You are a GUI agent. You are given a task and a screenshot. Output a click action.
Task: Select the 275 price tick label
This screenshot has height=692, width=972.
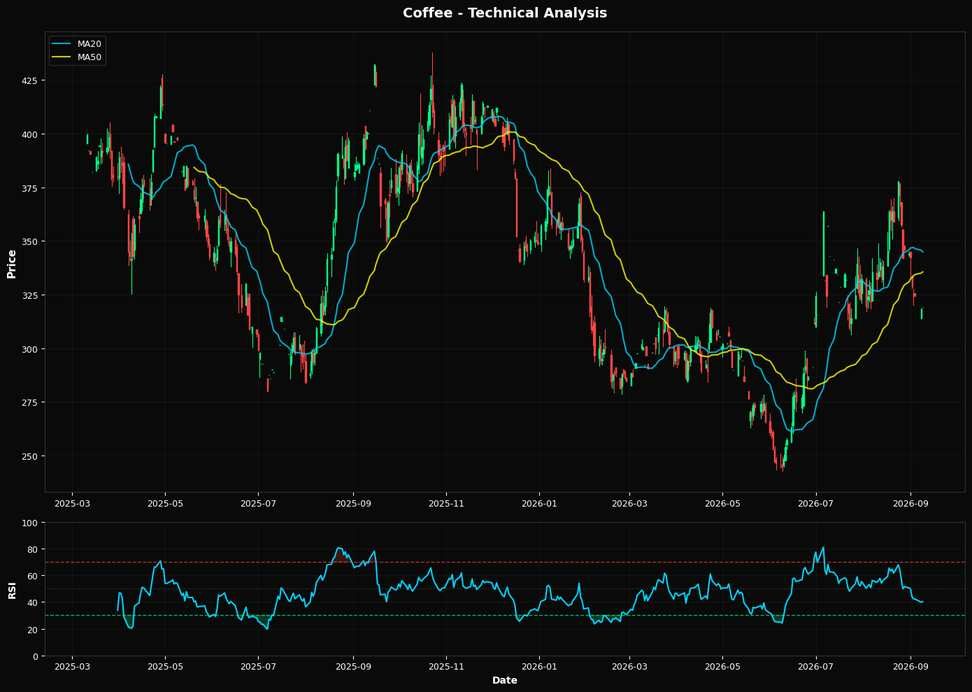point(32,402)
